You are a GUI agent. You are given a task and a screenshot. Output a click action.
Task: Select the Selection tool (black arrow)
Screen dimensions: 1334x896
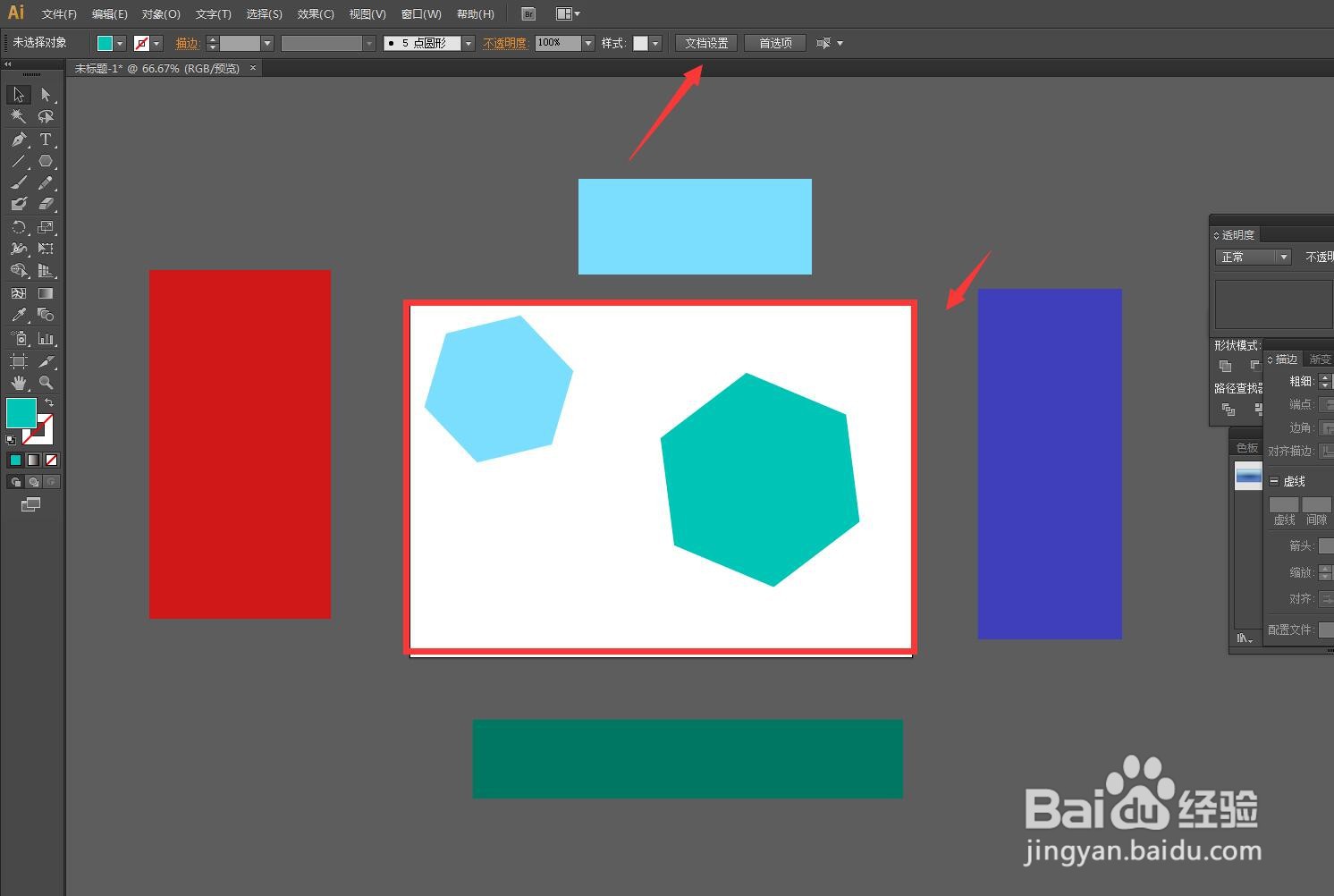click(x=19, y=95)
